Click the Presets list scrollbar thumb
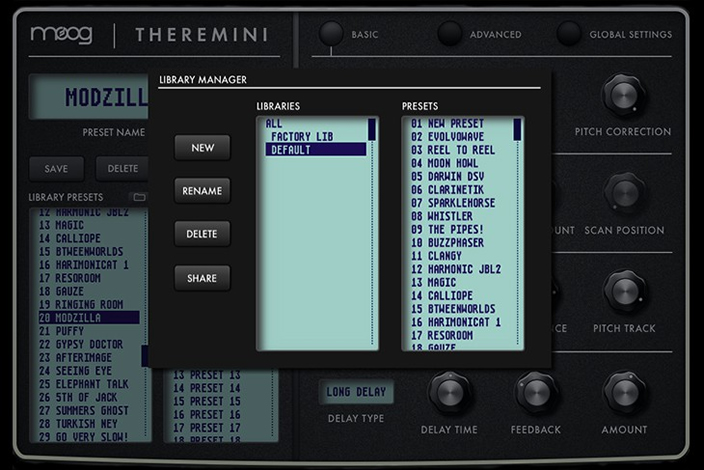Image resolution: width=704 pixels, height=470 pixels. (517, 129)
